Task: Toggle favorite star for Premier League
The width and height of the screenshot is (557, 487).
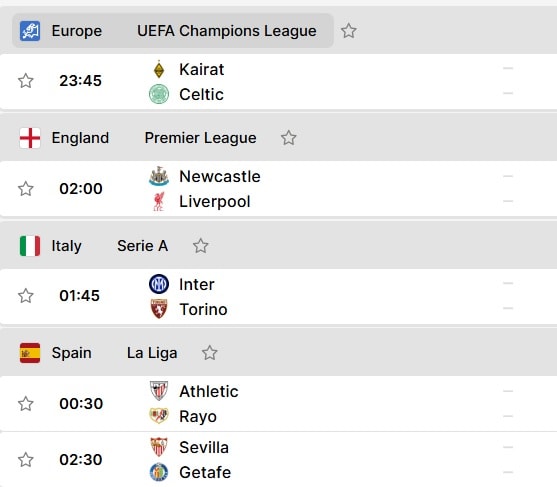Action: (x=289, y=138)
